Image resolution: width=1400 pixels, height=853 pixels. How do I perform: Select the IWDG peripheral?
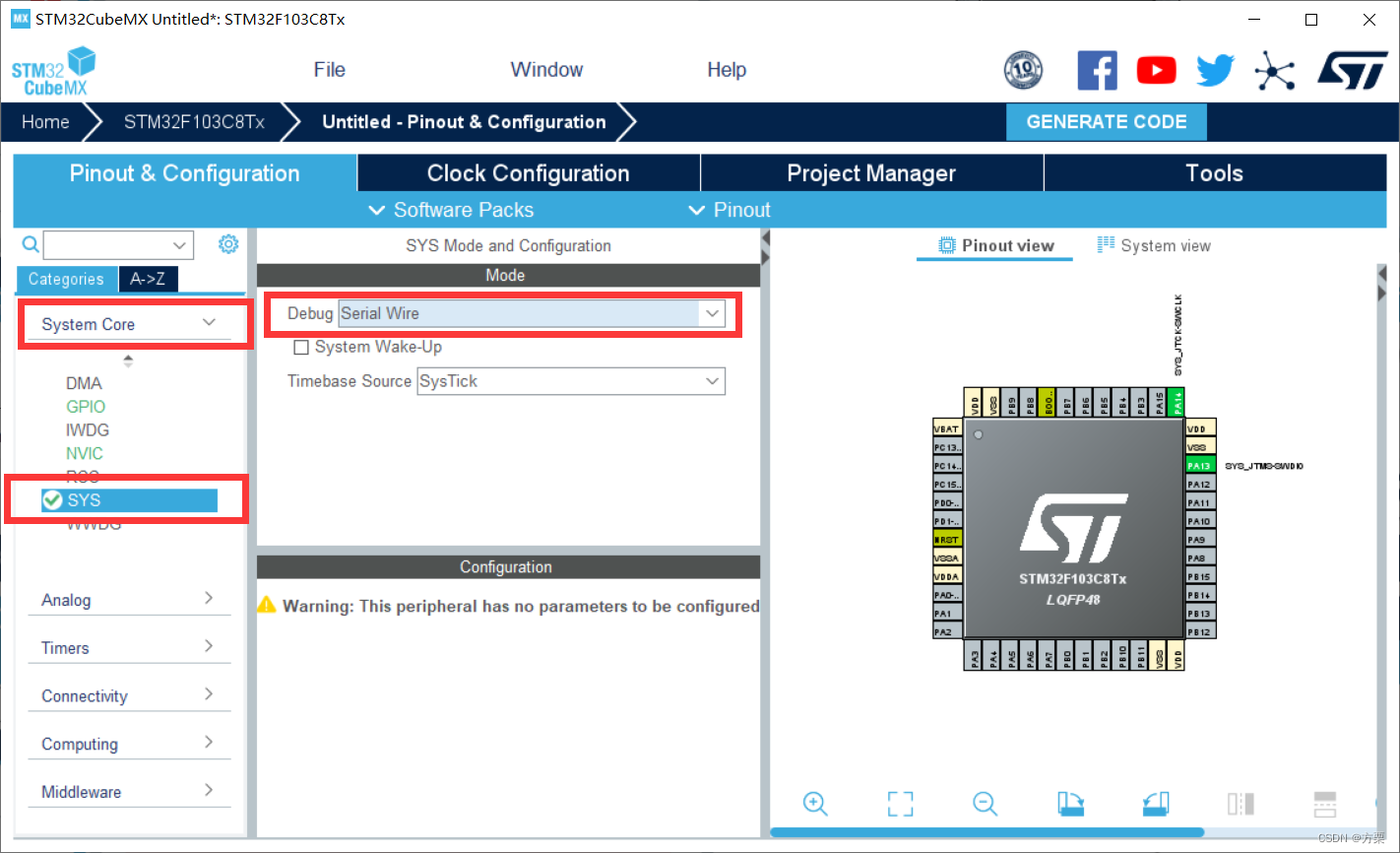[x=88, y=430]
